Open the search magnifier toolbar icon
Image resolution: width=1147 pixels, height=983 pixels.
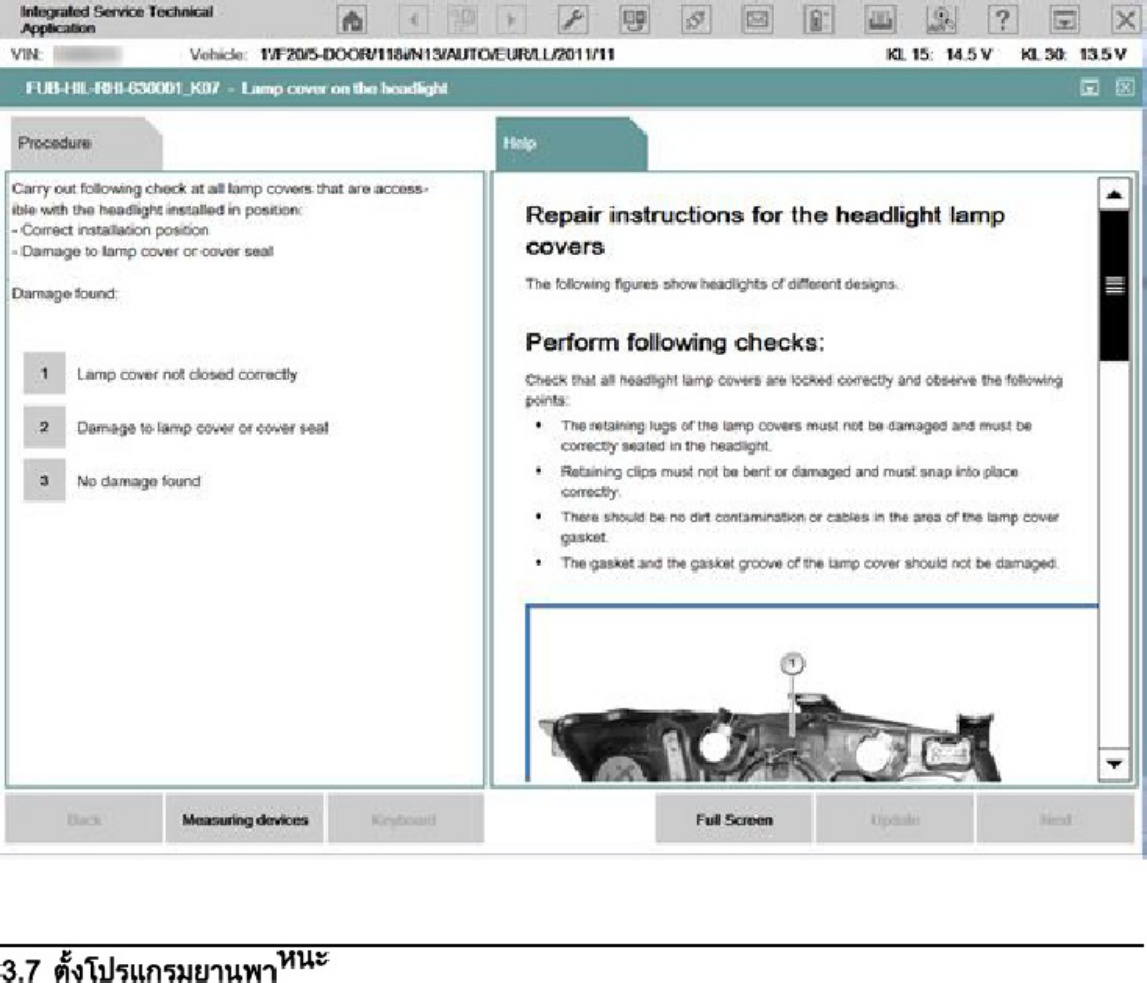pyautogui.click(x=941, y=20)
